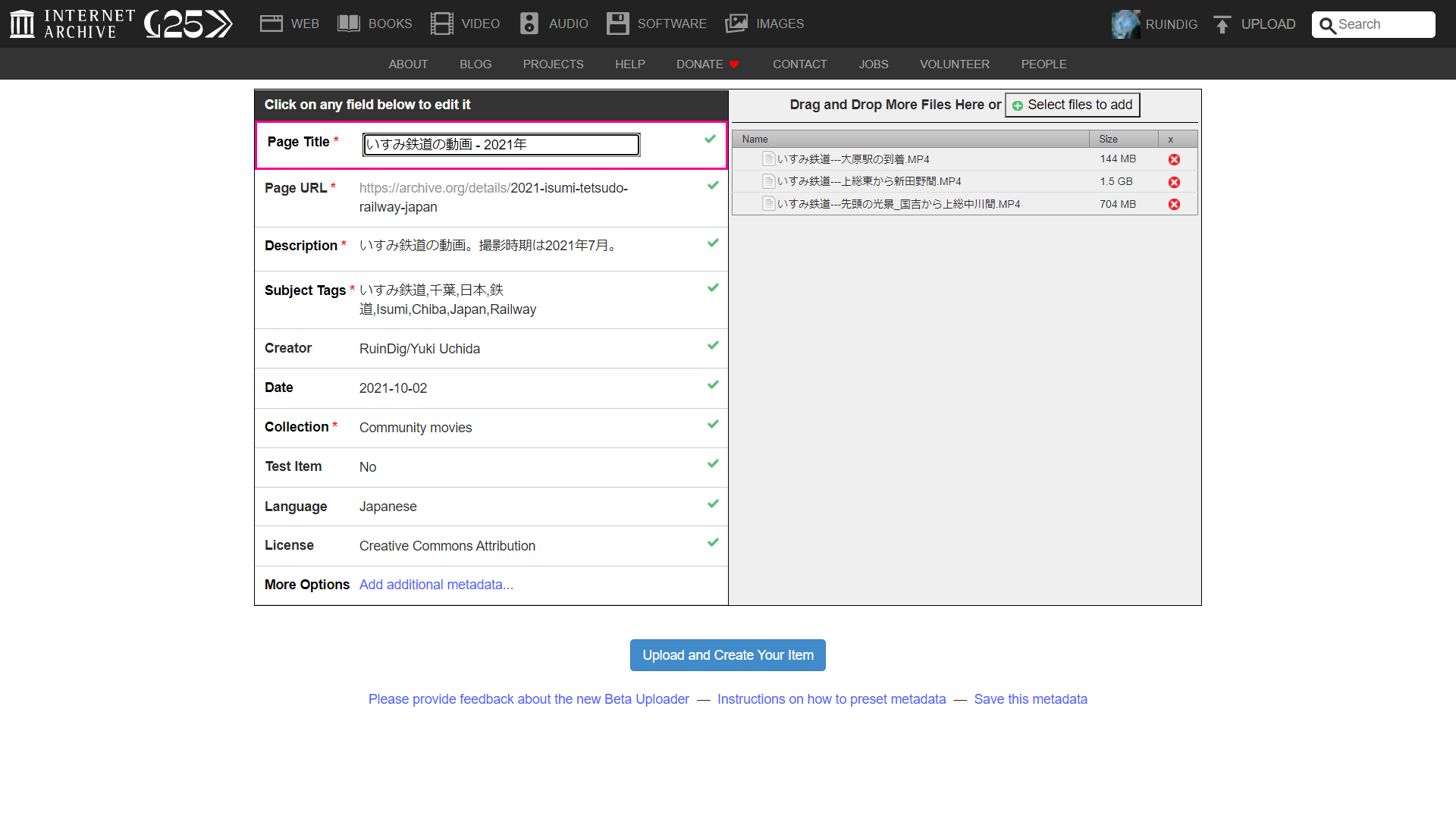Click the file icon for 上総東から新田野間.MP4

point(769,180)
